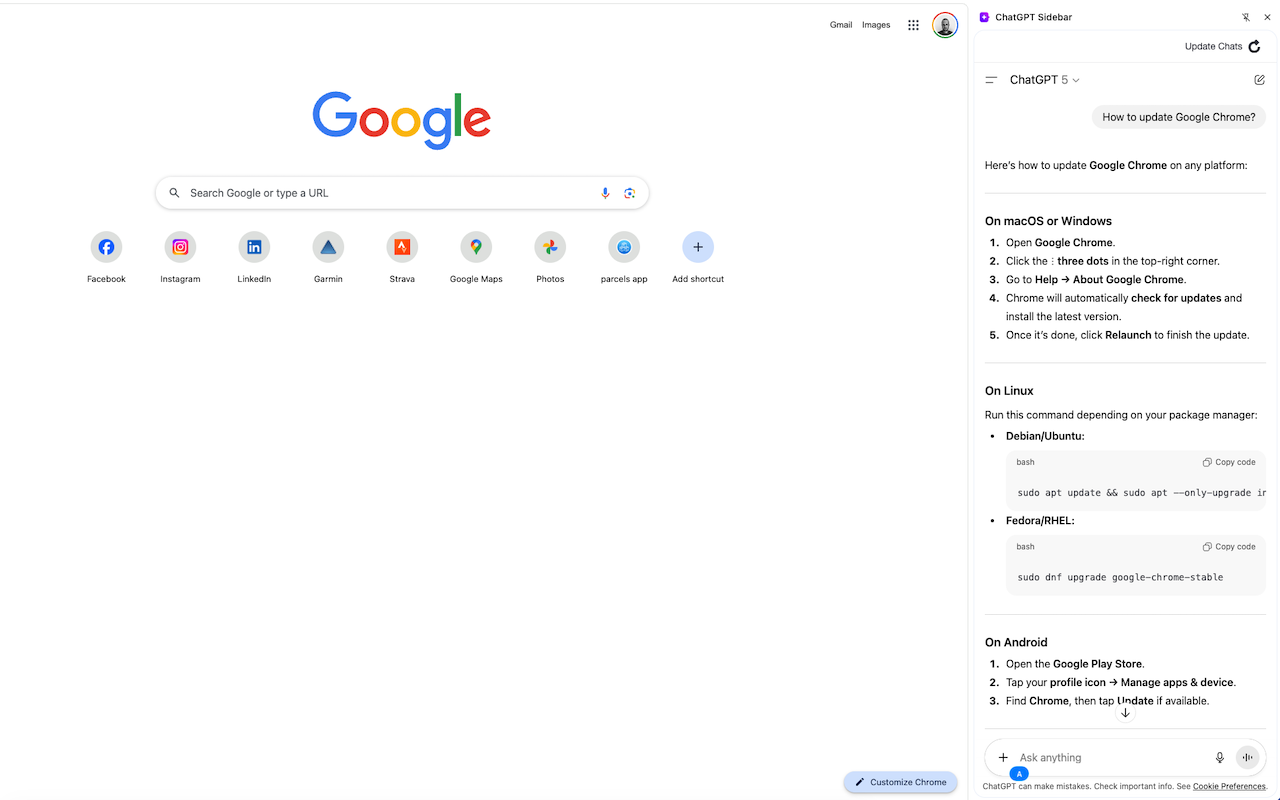Viewport: 1280px width, 800px height.
Task: Start a new chat with compose icon
Action: click(x=1259, y=80)
